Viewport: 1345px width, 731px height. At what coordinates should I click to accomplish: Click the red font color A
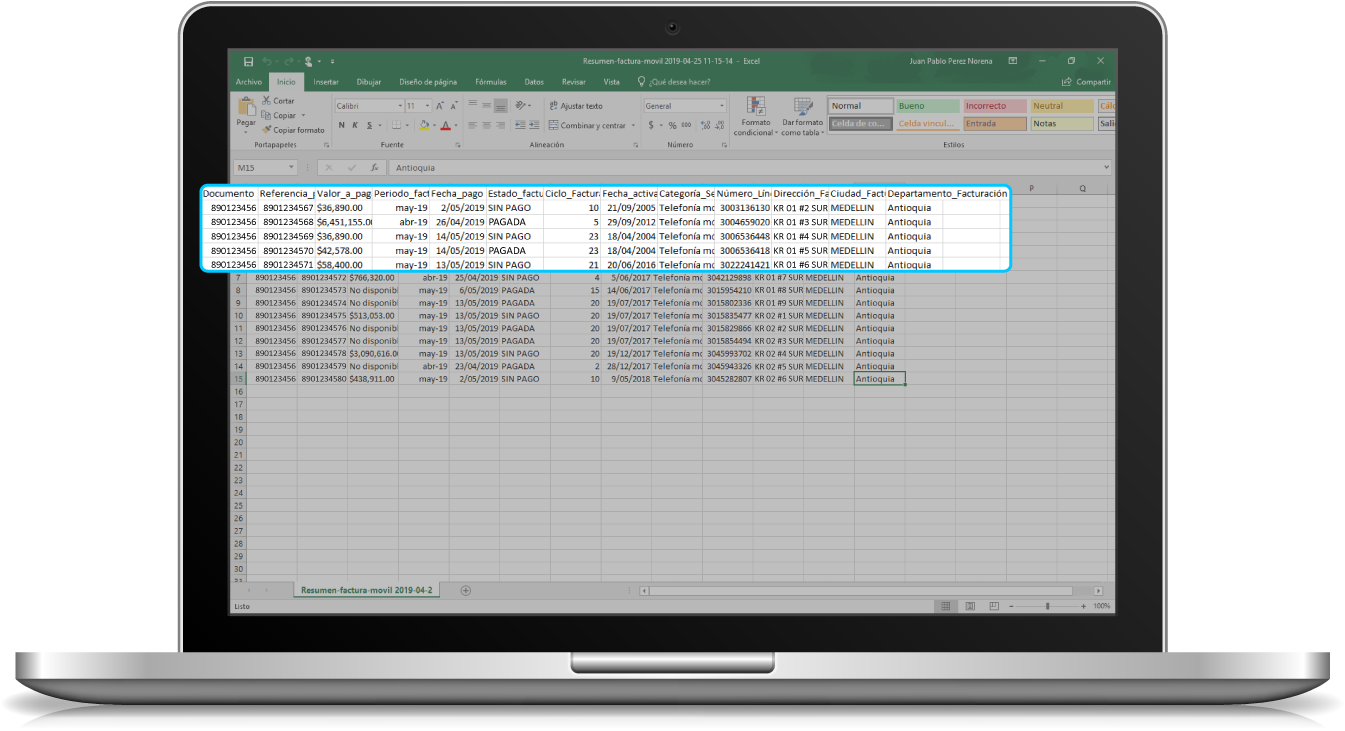pyautogui.click(x=446, y=125)
